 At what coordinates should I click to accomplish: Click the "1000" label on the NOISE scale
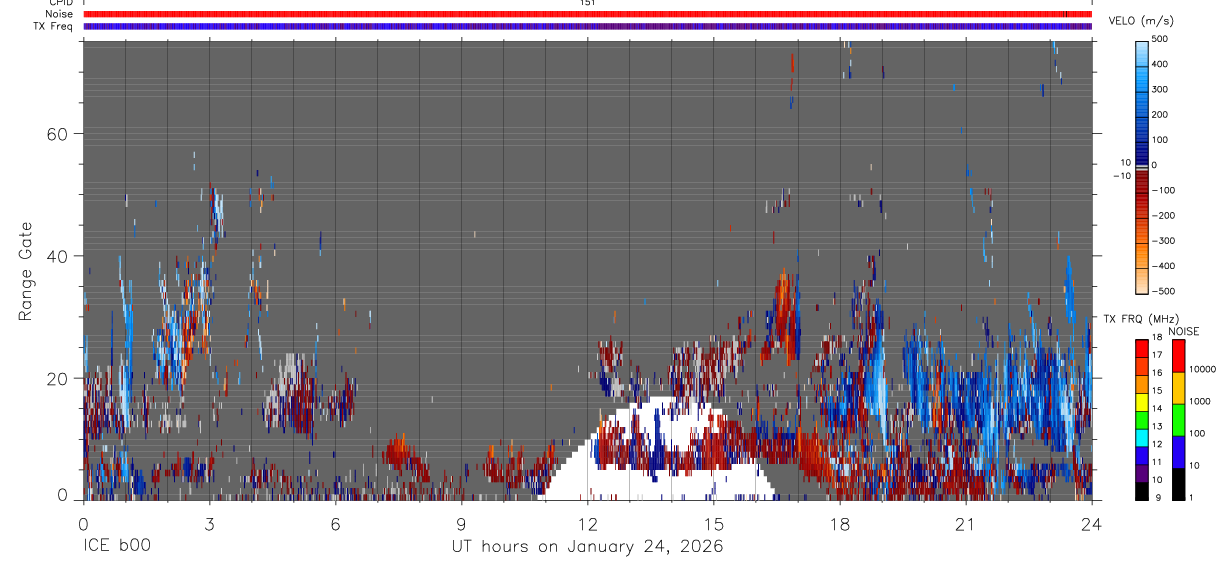1201,402
